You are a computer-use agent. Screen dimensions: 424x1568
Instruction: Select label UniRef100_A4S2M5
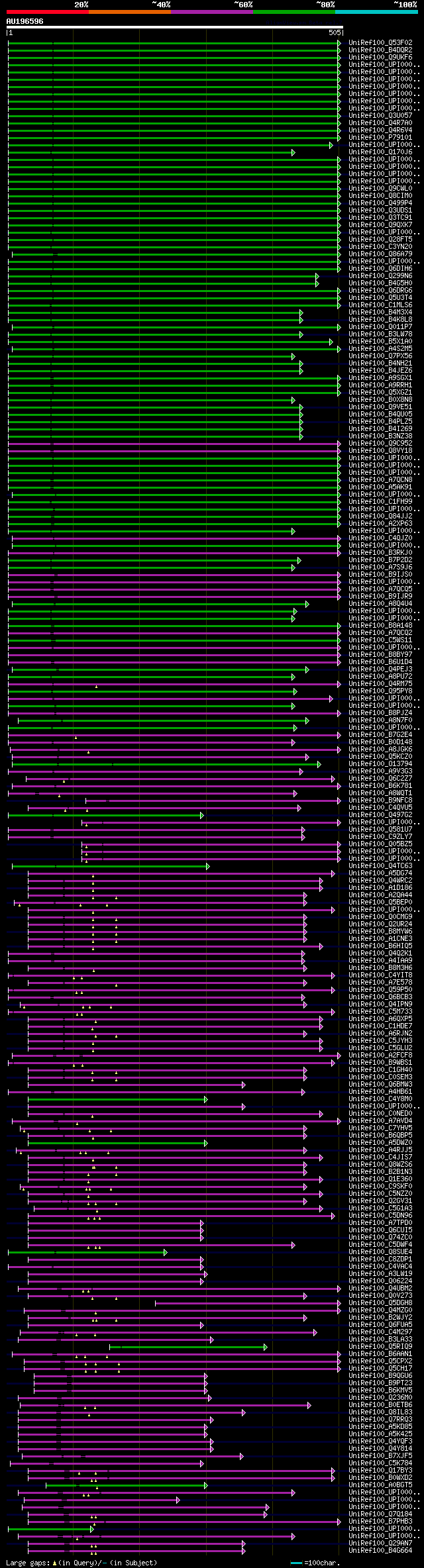pos(380,349)
